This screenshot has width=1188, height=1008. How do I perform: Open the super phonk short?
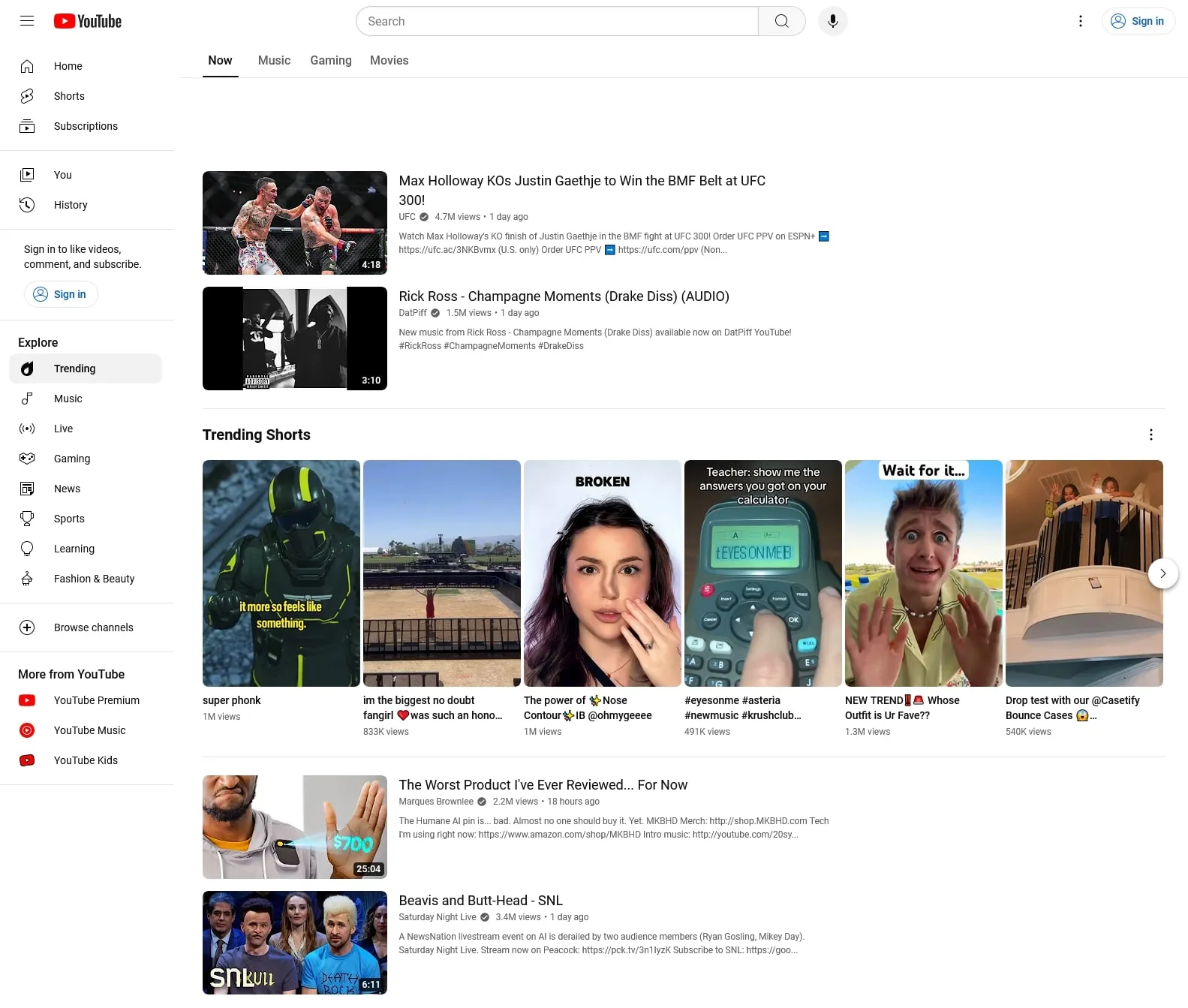click(x=281, y=573)
